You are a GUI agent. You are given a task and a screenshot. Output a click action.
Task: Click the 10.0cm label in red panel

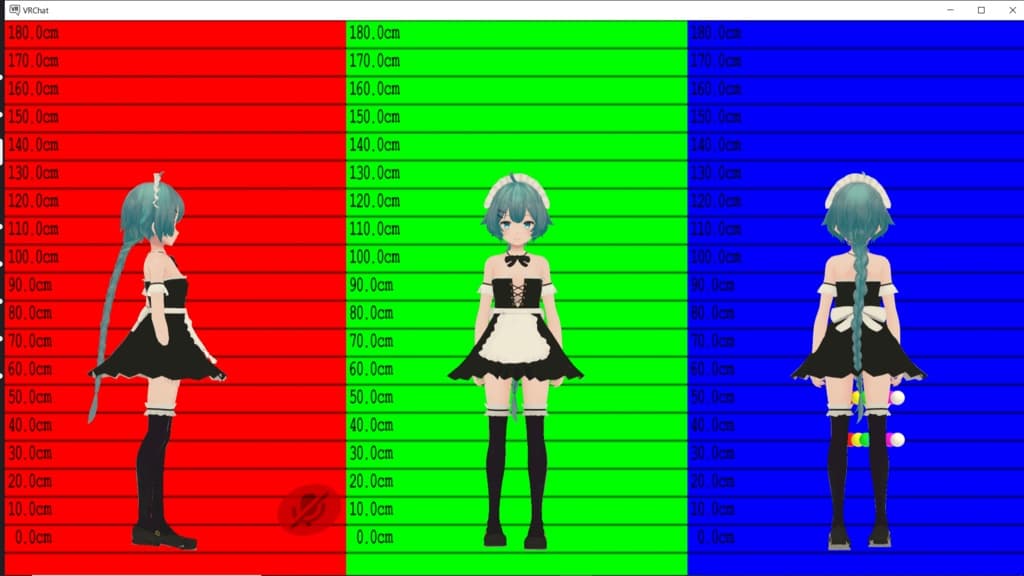coord(30,510)
